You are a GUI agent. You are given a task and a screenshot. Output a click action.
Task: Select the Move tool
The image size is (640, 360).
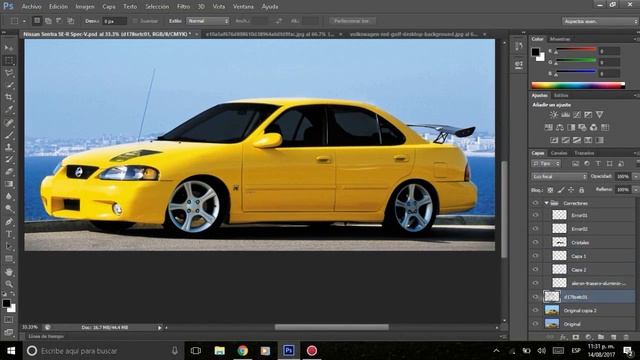pos(9,48)
